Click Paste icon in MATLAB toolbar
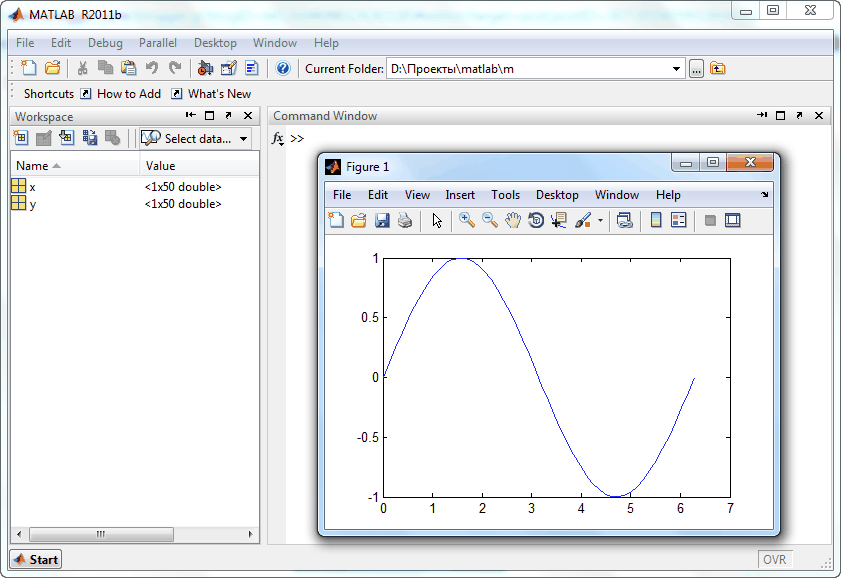This screenshot has height=578, width=841. pyautogui.click(x=129, y=68)
